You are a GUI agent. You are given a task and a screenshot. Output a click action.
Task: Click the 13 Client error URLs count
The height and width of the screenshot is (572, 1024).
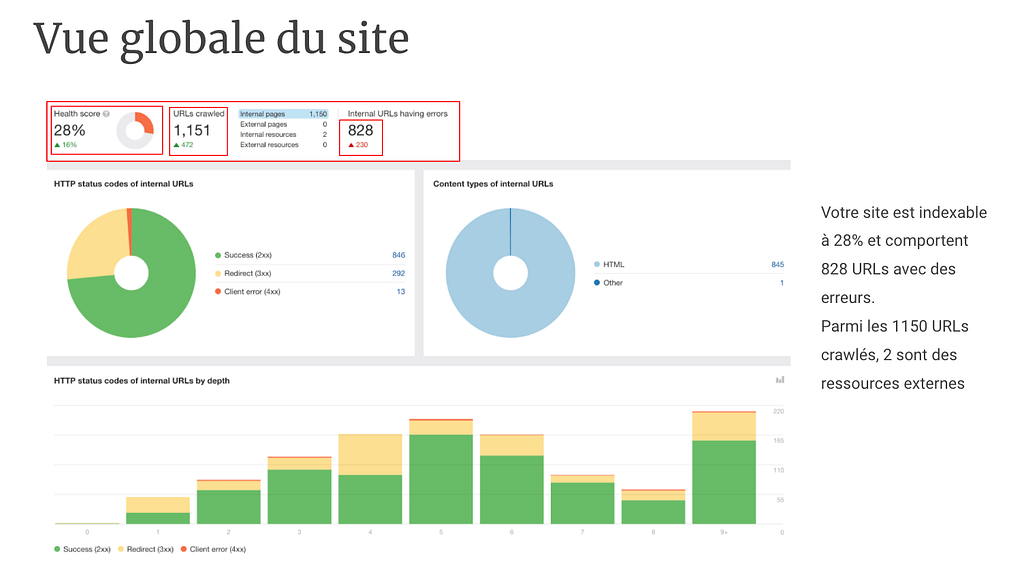400,291
